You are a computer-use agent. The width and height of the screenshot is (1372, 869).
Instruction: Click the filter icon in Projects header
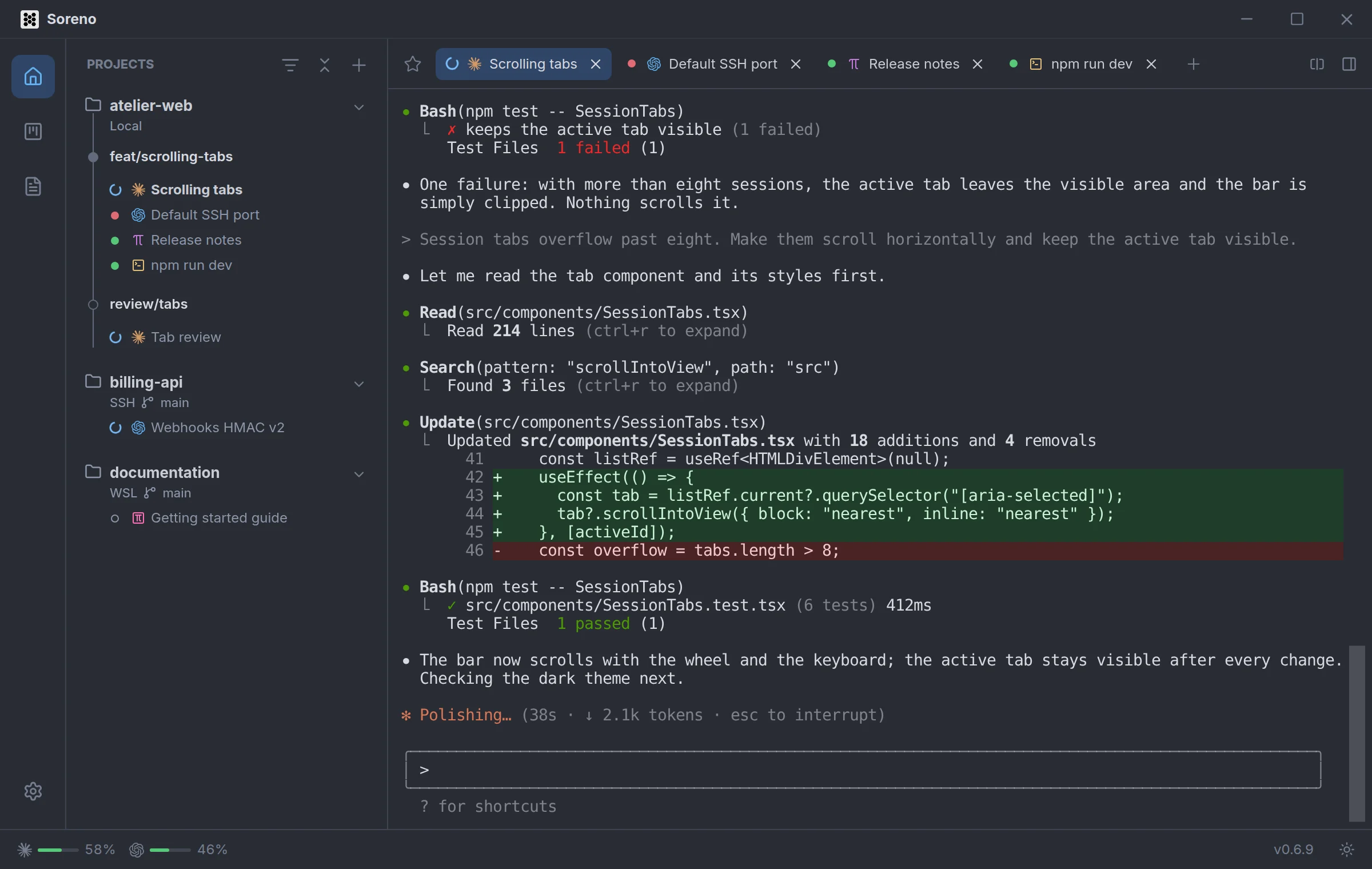(x=290, y=65)
